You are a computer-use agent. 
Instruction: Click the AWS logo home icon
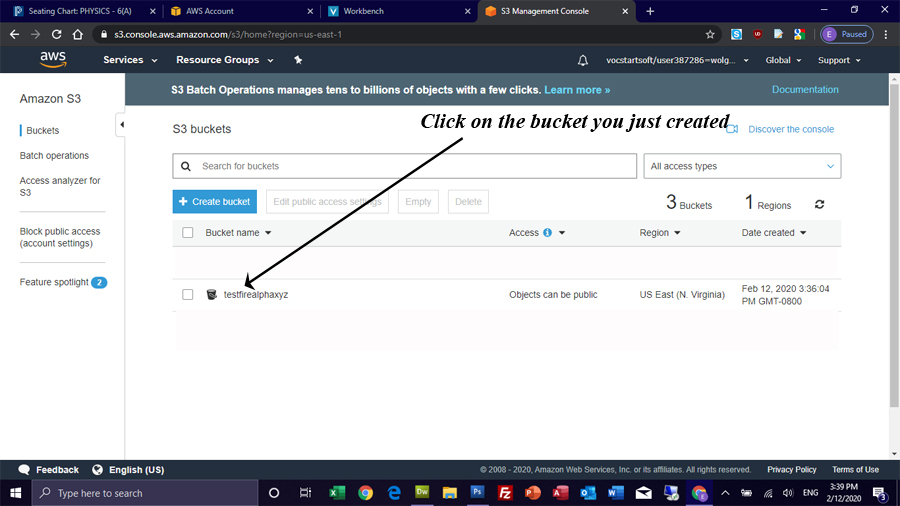pyautogui.click(x=53, y=59)
